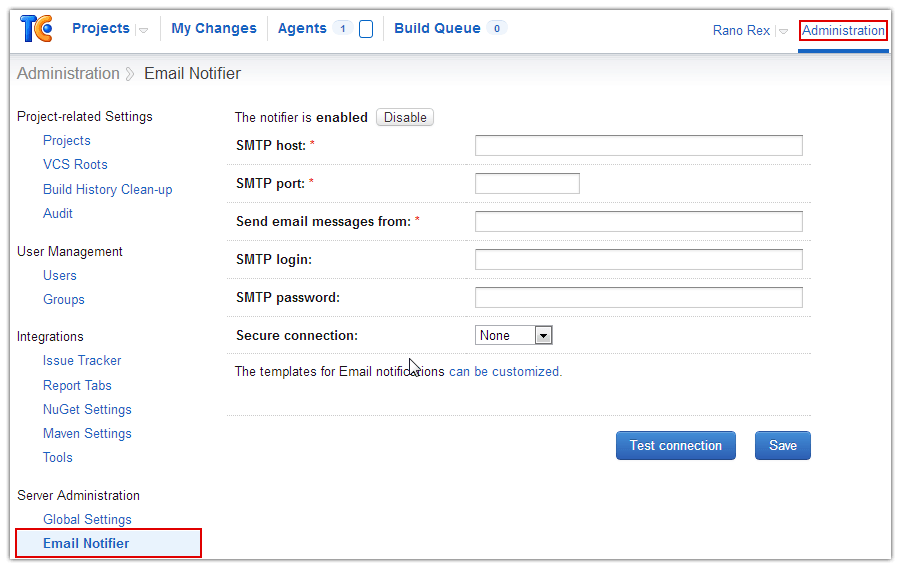Screen dimensions: 901x569
Task: Click the agent status icon next to Agents
Action: coord(366,29)
